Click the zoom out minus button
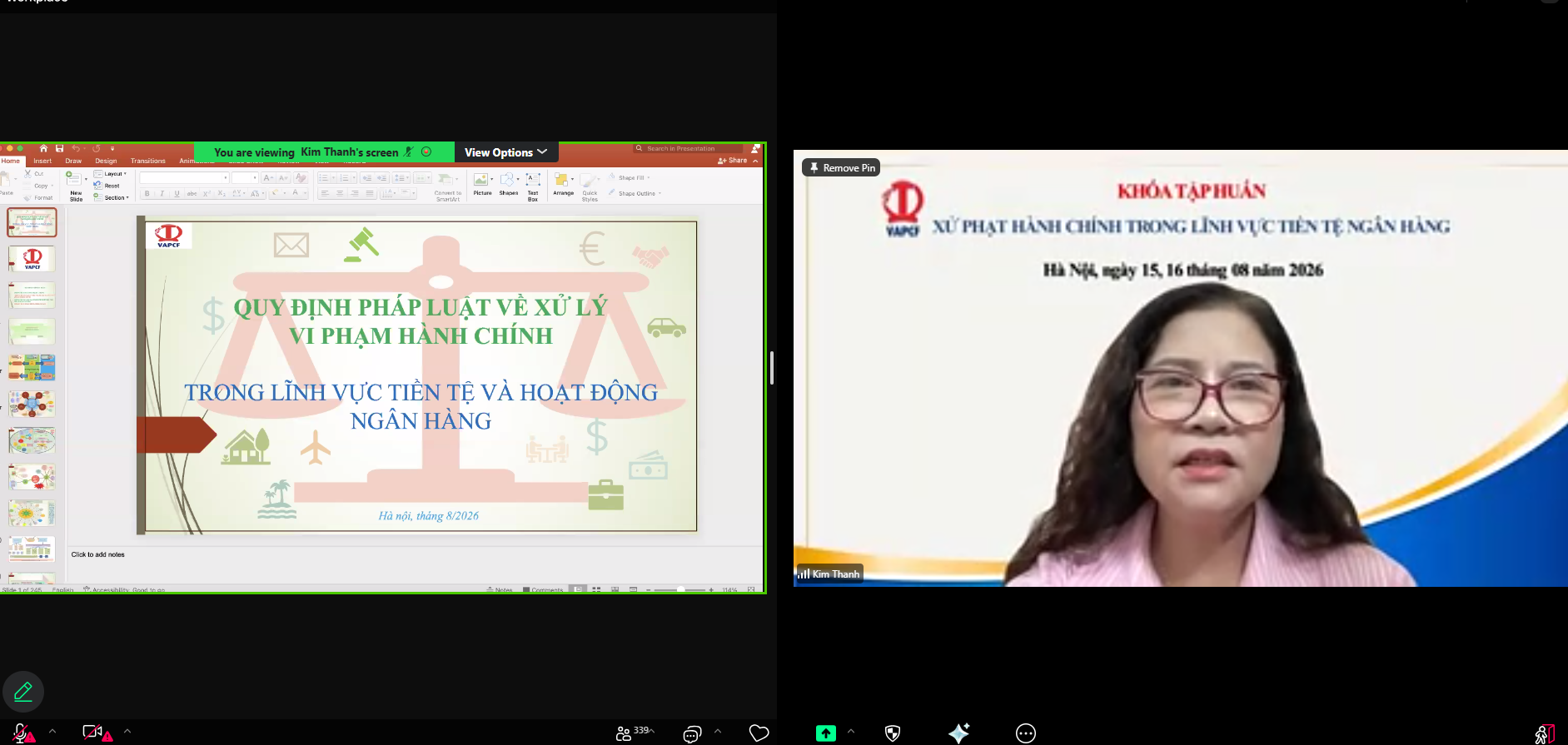 point(649,589)
